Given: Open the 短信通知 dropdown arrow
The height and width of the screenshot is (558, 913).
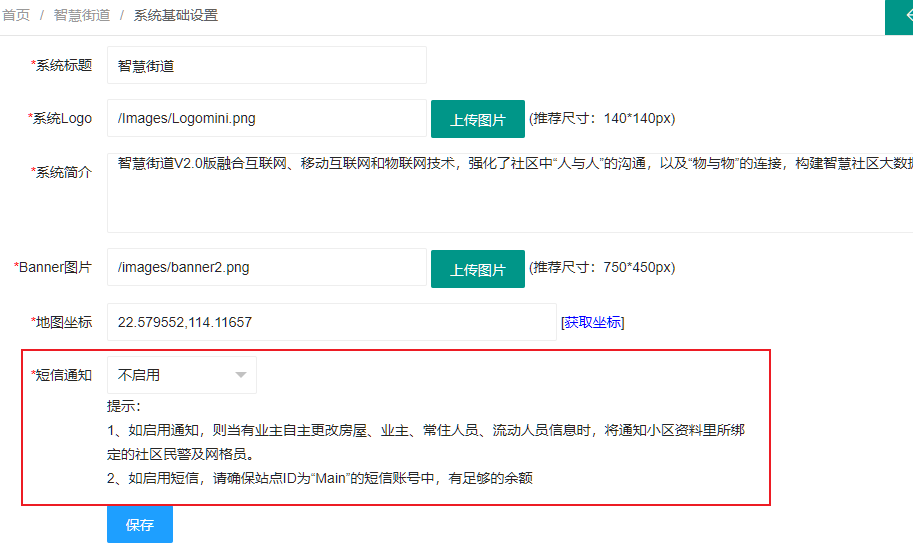Looking at the screenshot, I should coord(240,375).
